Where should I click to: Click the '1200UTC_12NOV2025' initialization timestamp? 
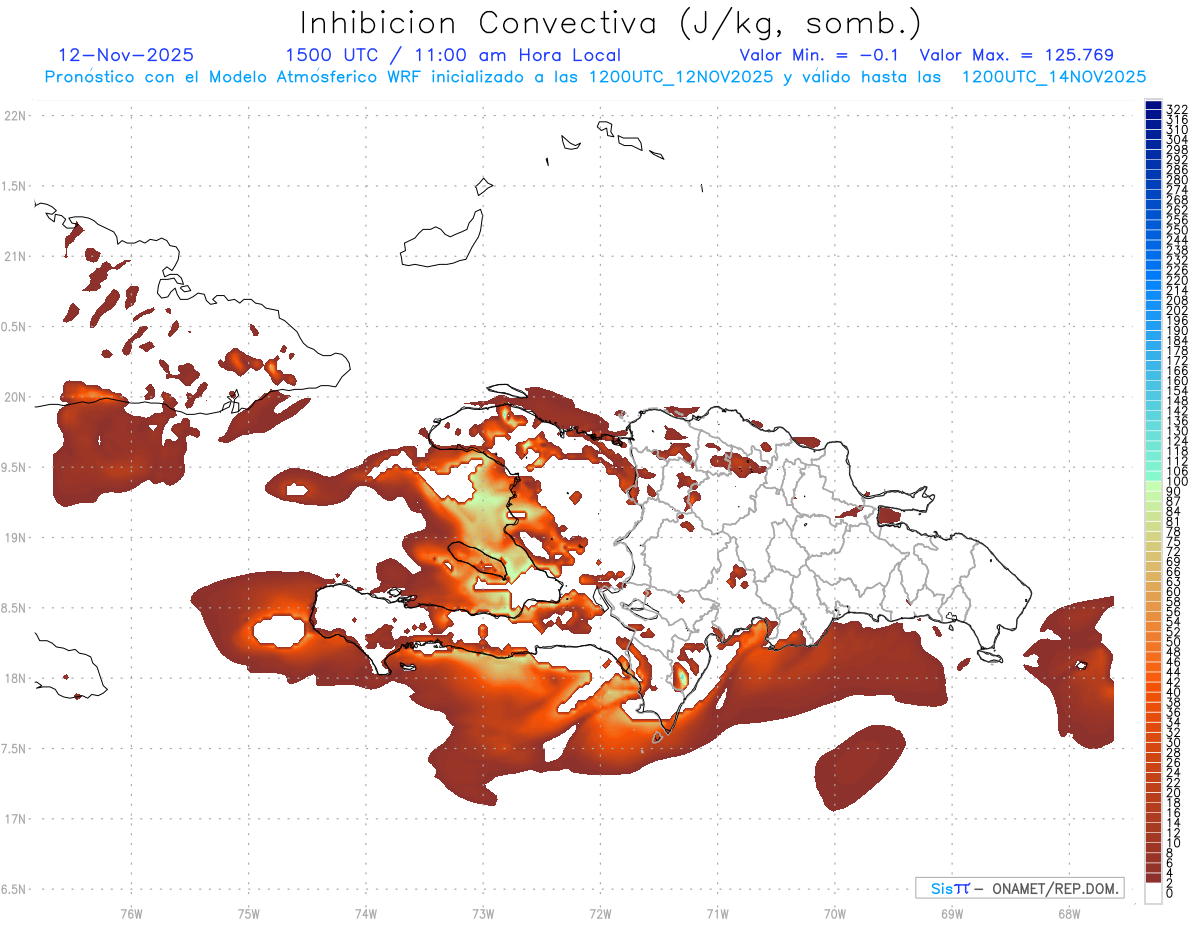click(x=679, y=77)
